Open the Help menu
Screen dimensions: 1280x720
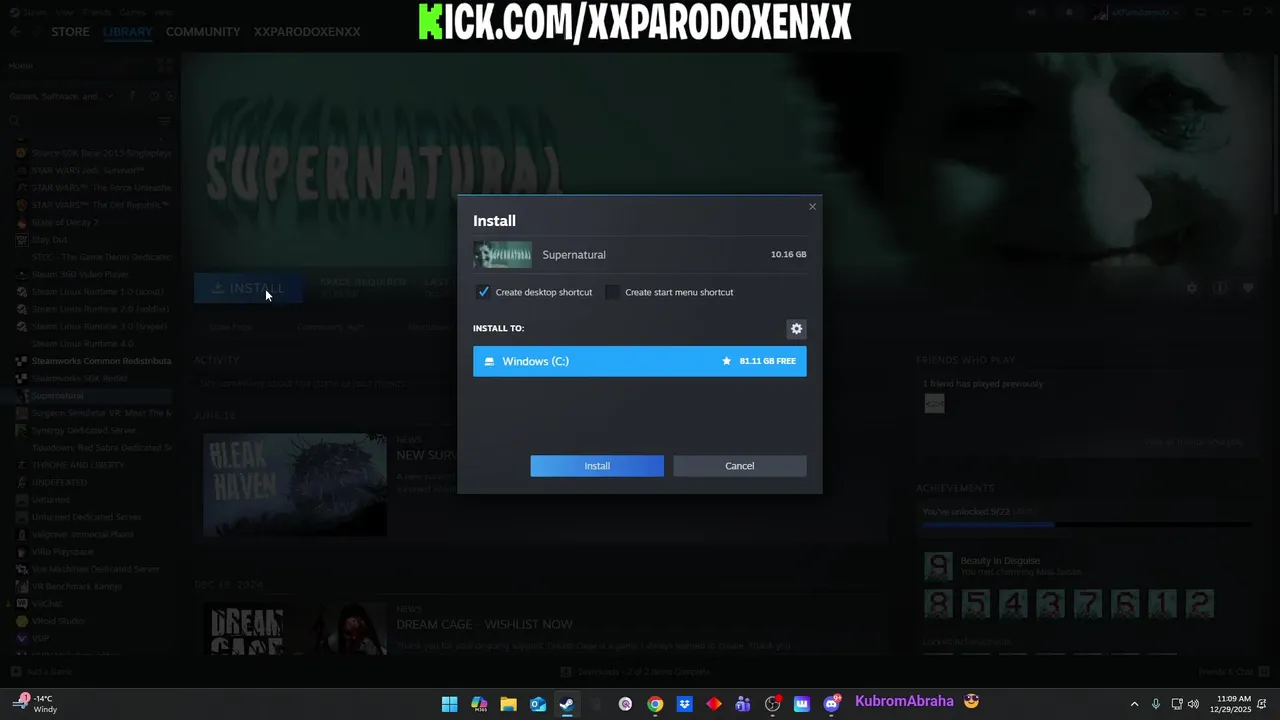pos(163,12)
